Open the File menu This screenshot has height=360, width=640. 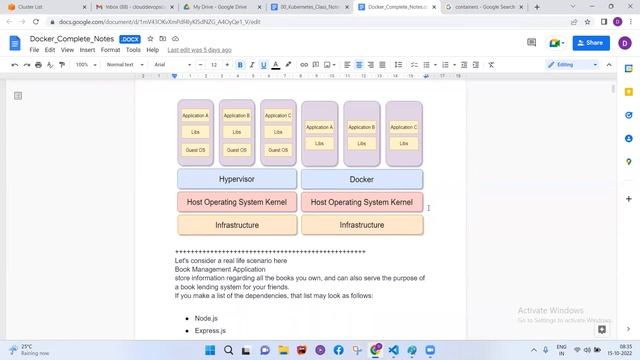point(34,50)
